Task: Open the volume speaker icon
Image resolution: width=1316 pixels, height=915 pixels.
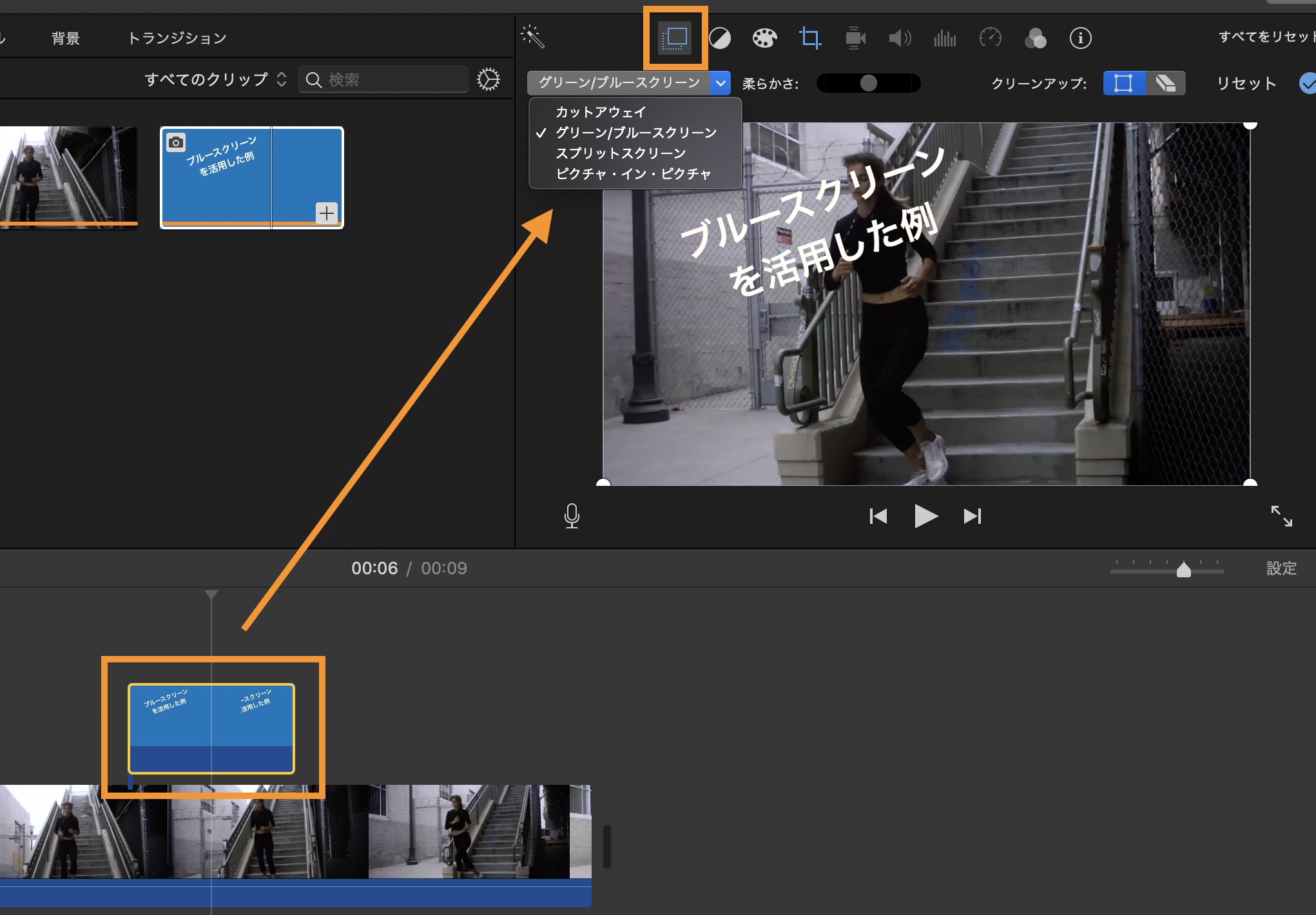Action: click(x=900, y=38)
